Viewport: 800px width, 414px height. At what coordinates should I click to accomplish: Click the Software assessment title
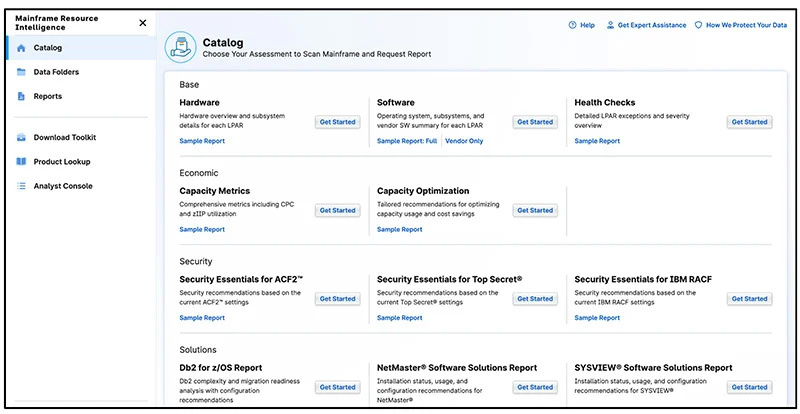[395, 103]
